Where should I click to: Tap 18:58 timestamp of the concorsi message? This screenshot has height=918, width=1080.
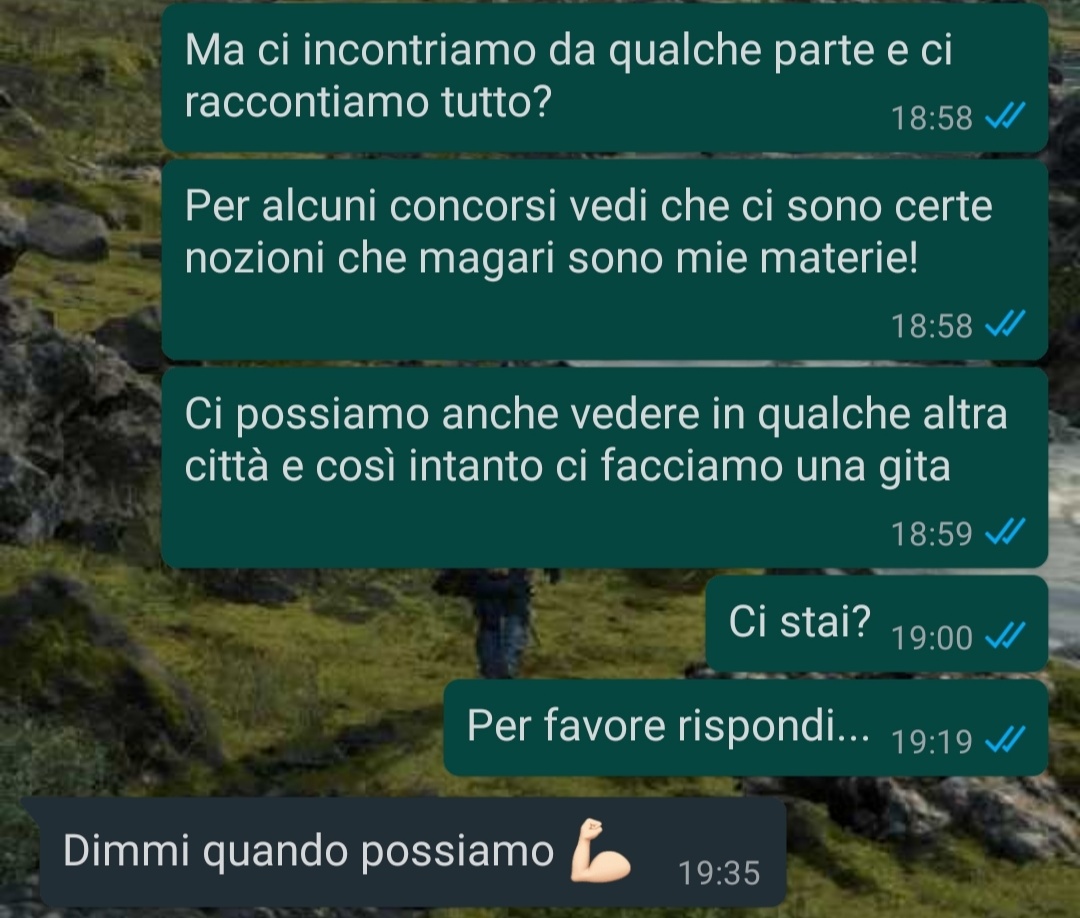[x=931, y=326]
